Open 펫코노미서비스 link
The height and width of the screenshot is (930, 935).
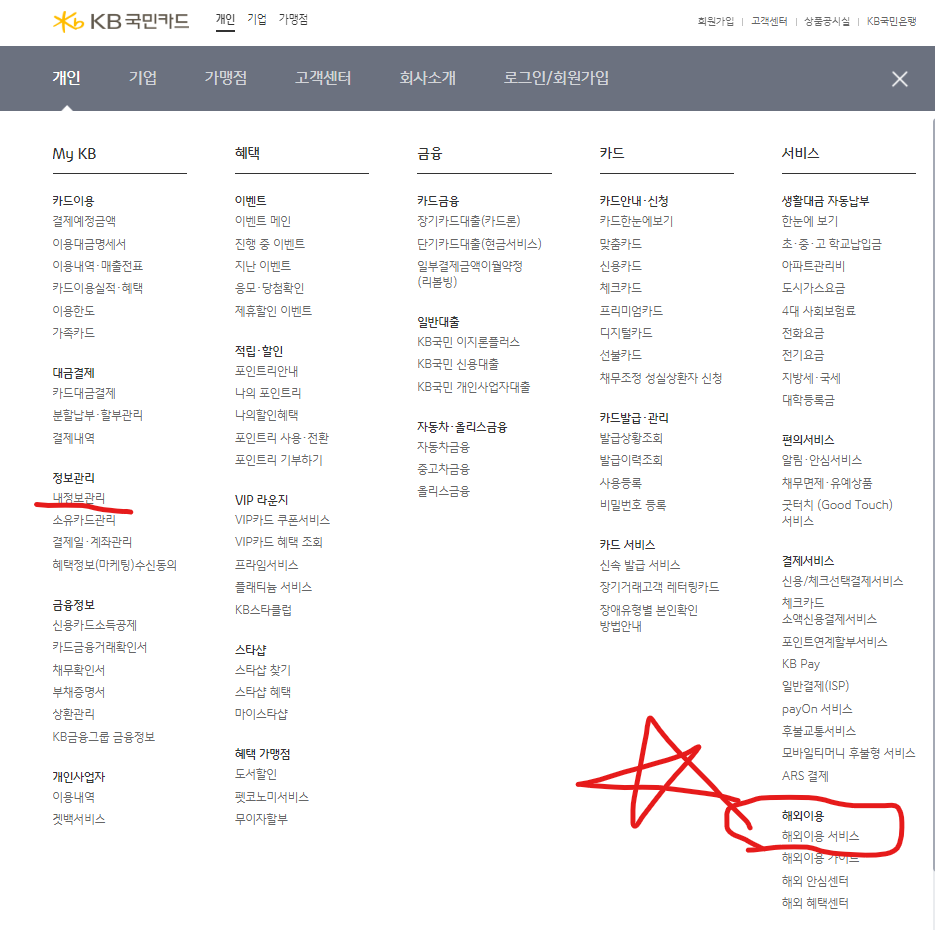point(272,797)
